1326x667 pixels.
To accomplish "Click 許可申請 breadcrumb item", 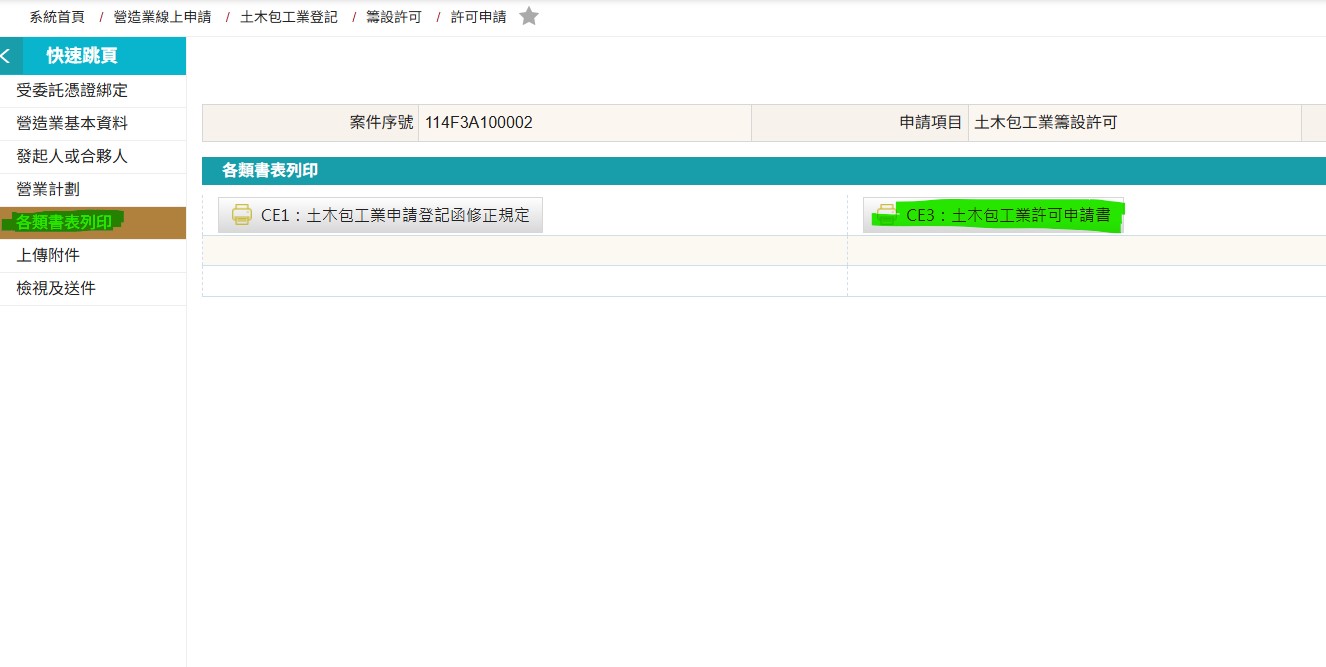I will [x=478, y=17].
